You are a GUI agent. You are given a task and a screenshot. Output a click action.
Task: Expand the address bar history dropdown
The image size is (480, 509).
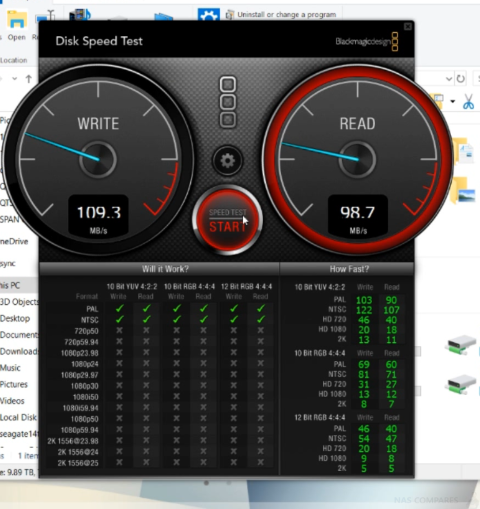click(x=449, y=79)
